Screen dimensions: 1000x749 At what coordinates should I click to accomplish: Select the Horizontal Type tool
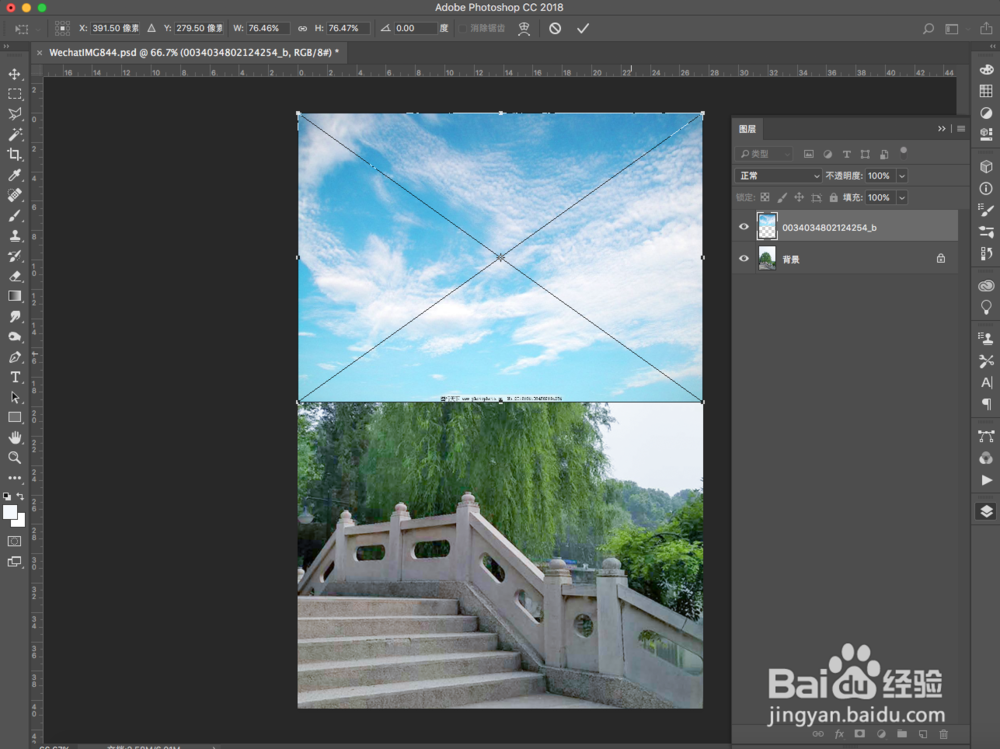pyautogui.click(x=14, y=377)
